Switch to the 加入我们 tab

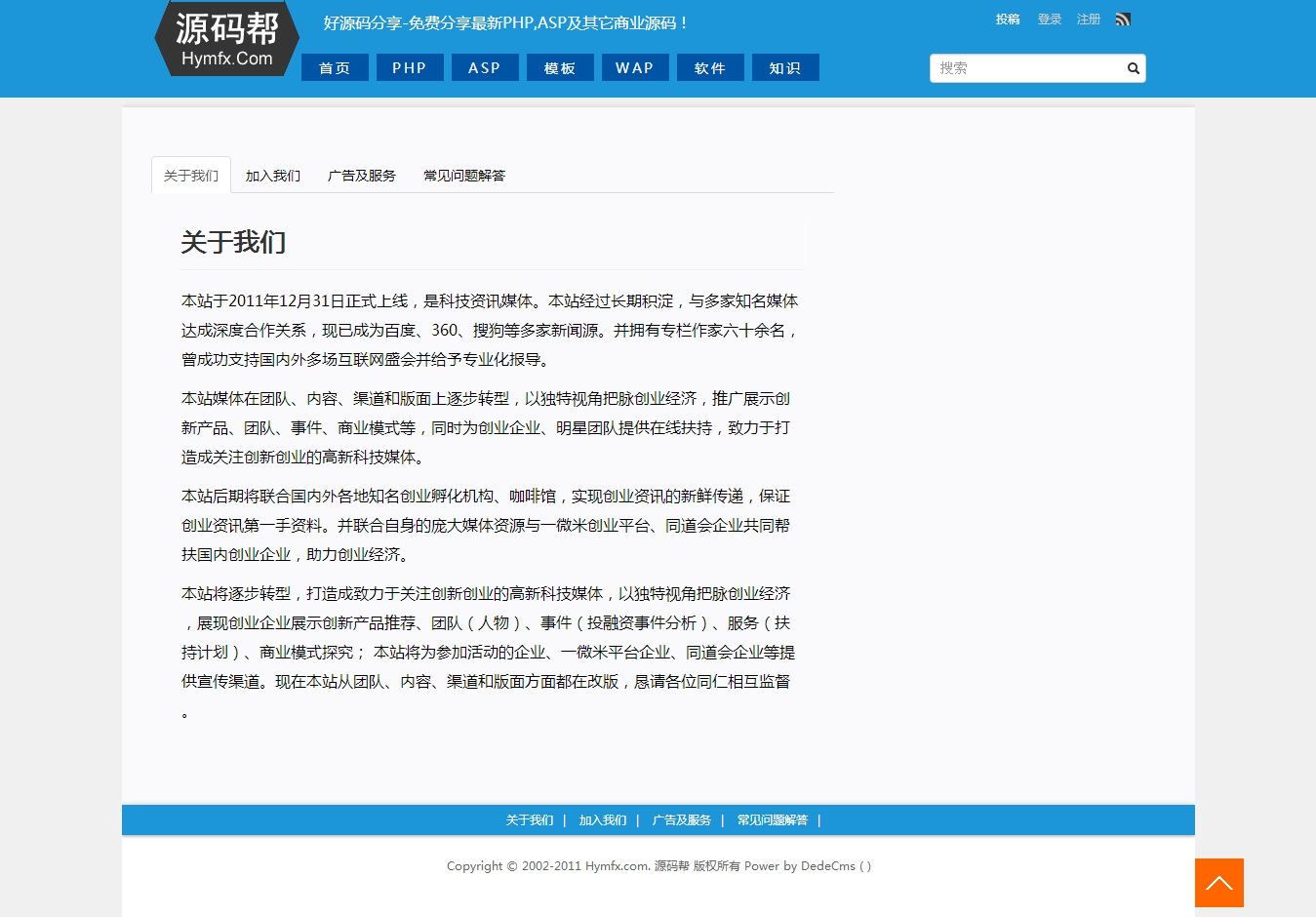[273, 176]
